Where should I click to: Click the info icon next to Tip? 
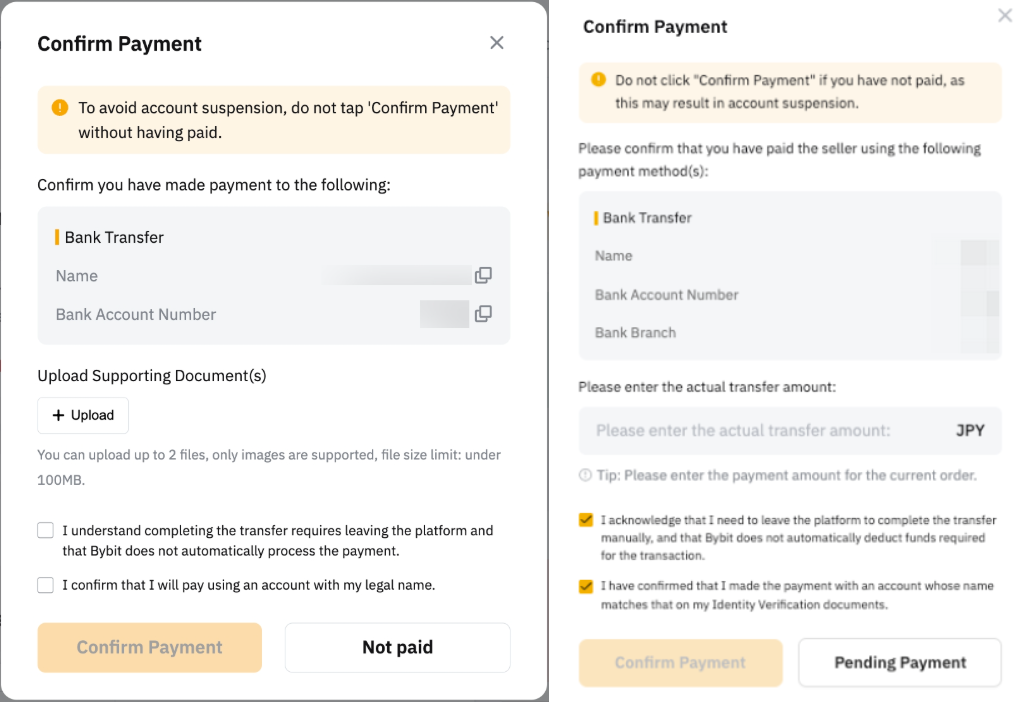click(x=585, y=475)
